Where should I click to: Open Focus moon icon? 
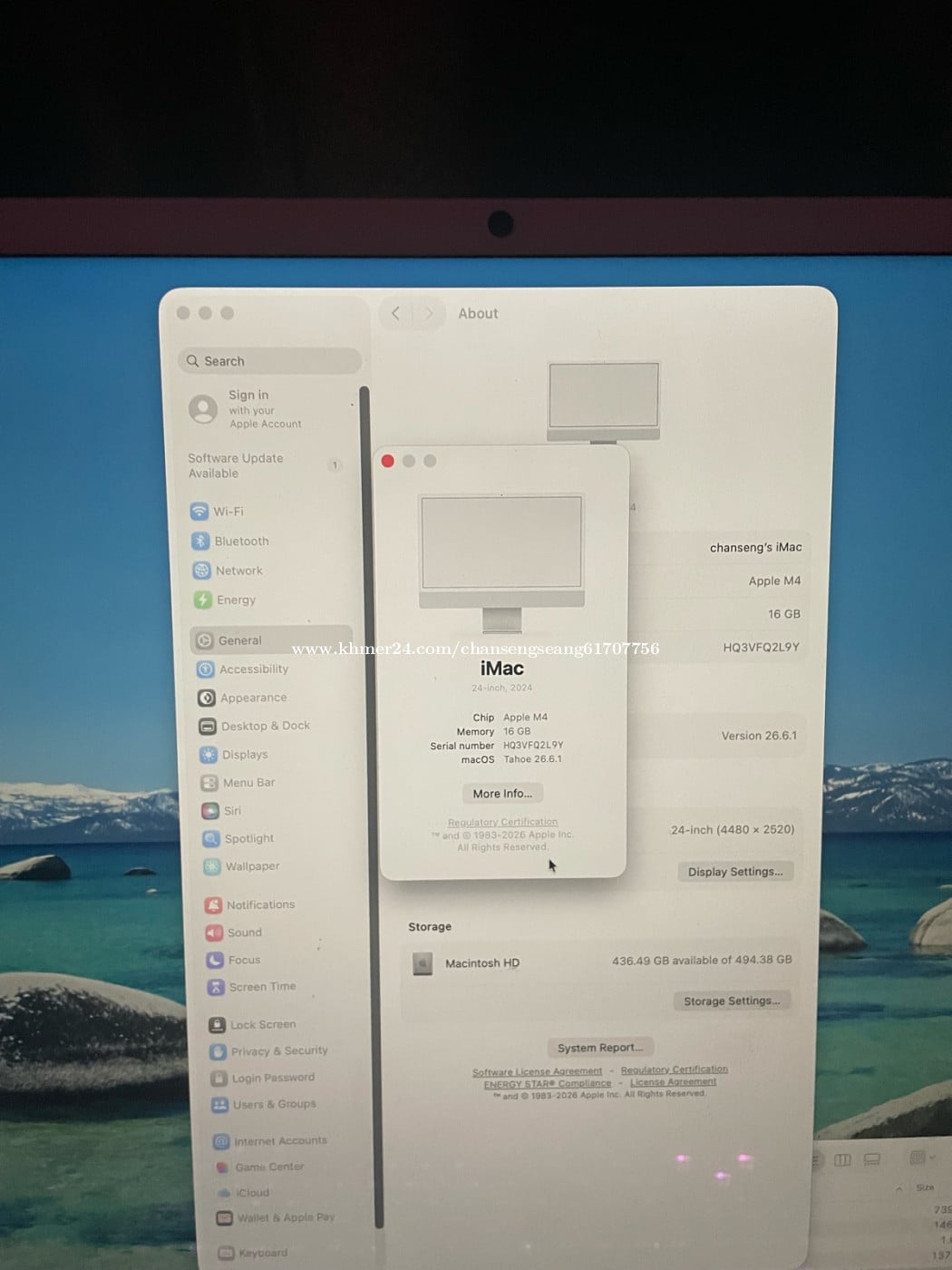tap(215, 960)
